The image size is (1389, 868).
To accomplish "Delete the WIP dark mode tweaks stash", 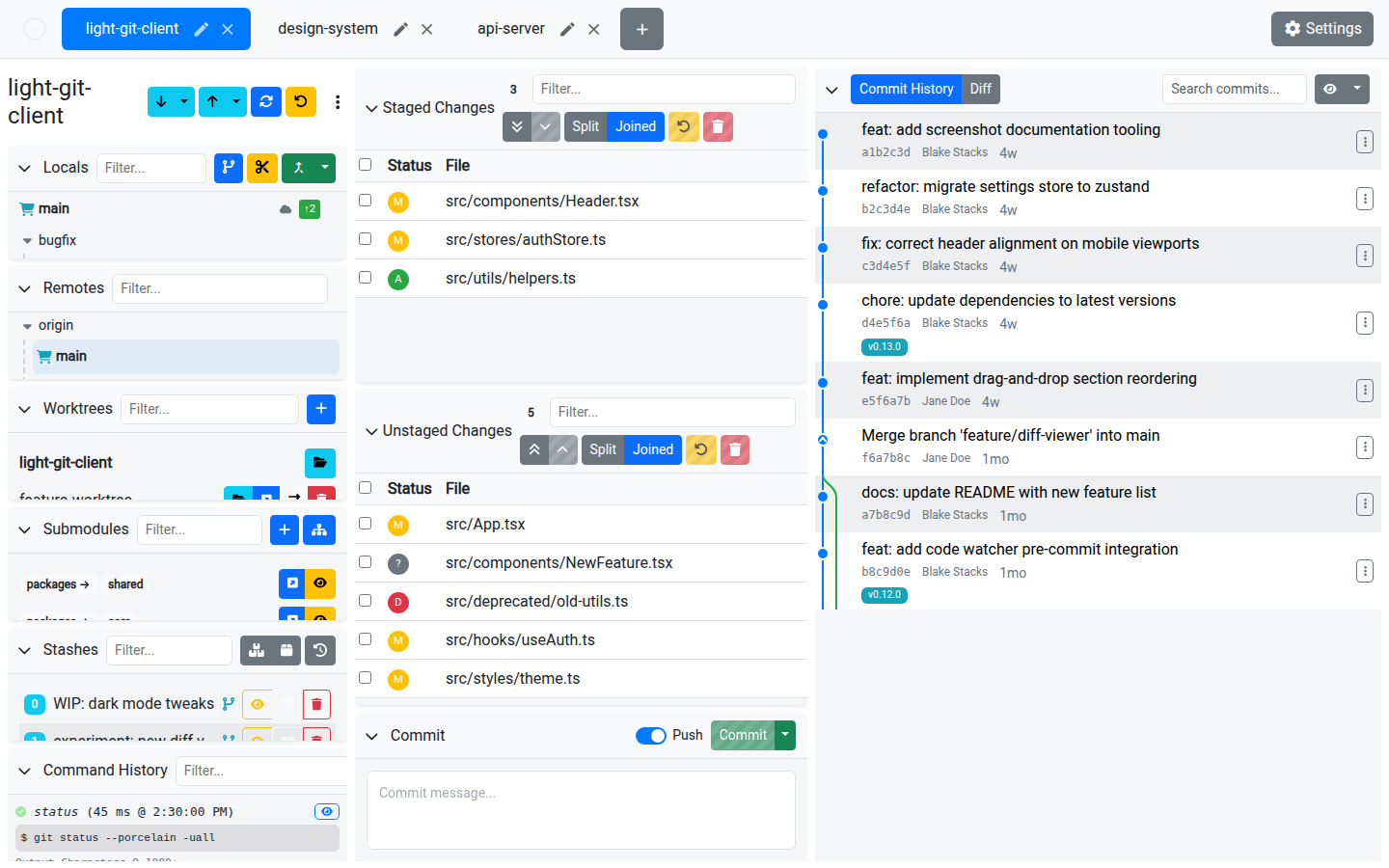I will 316,704.
